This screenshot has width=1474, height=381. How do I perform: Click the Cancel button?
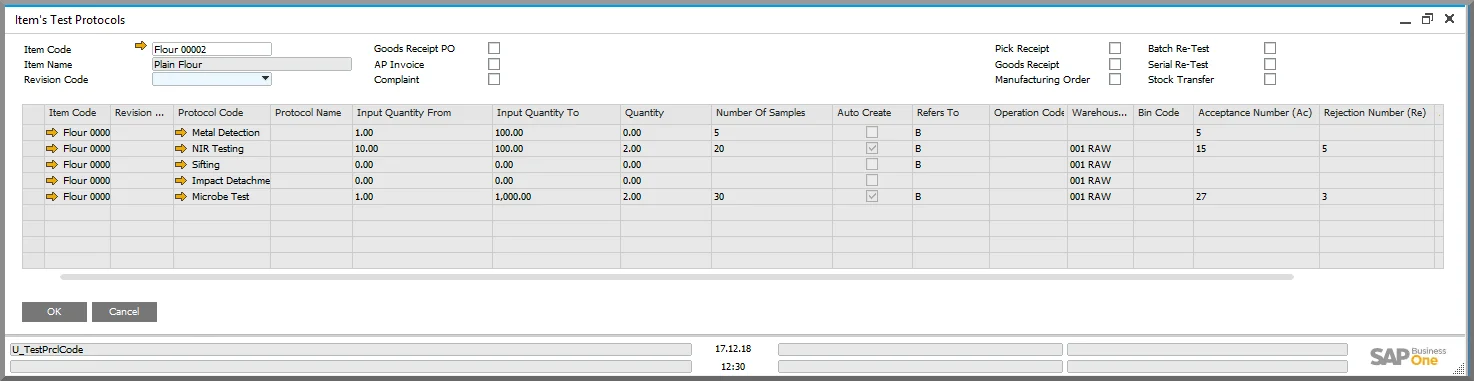point(124,312)
